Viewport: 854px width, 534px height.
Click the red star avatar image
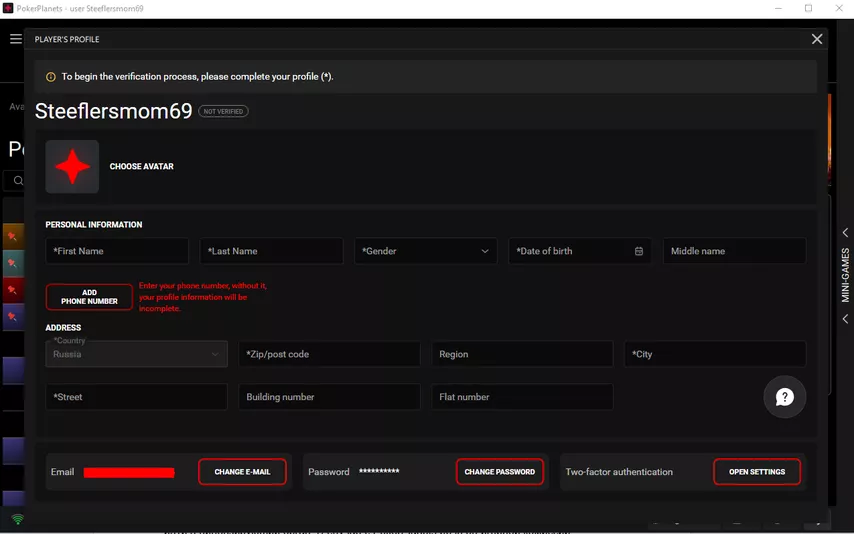[72, 167]
